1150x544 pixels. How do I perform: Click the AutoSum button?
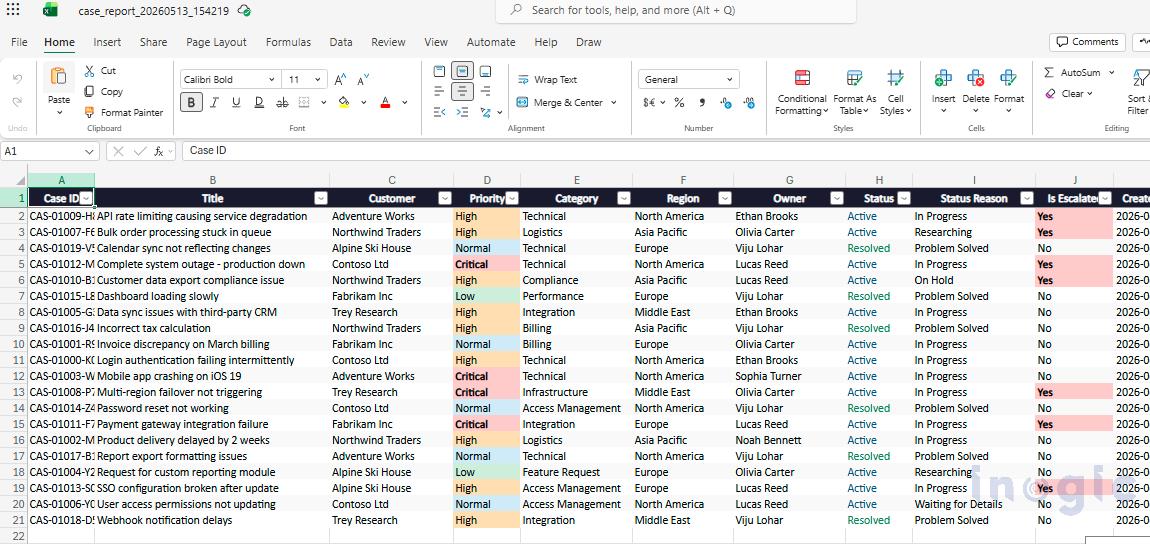click(1072, 73)
